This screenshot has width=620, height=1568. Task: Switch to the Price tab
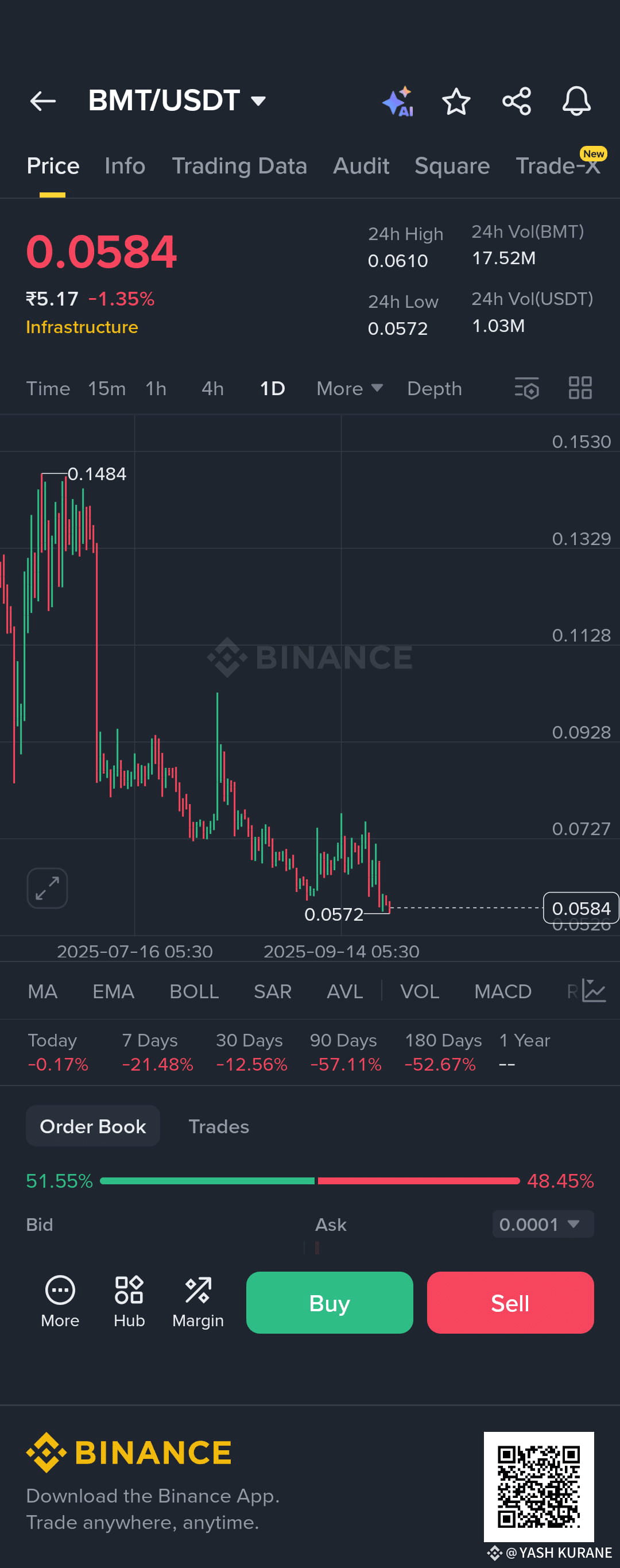click(x=53, y=166)
